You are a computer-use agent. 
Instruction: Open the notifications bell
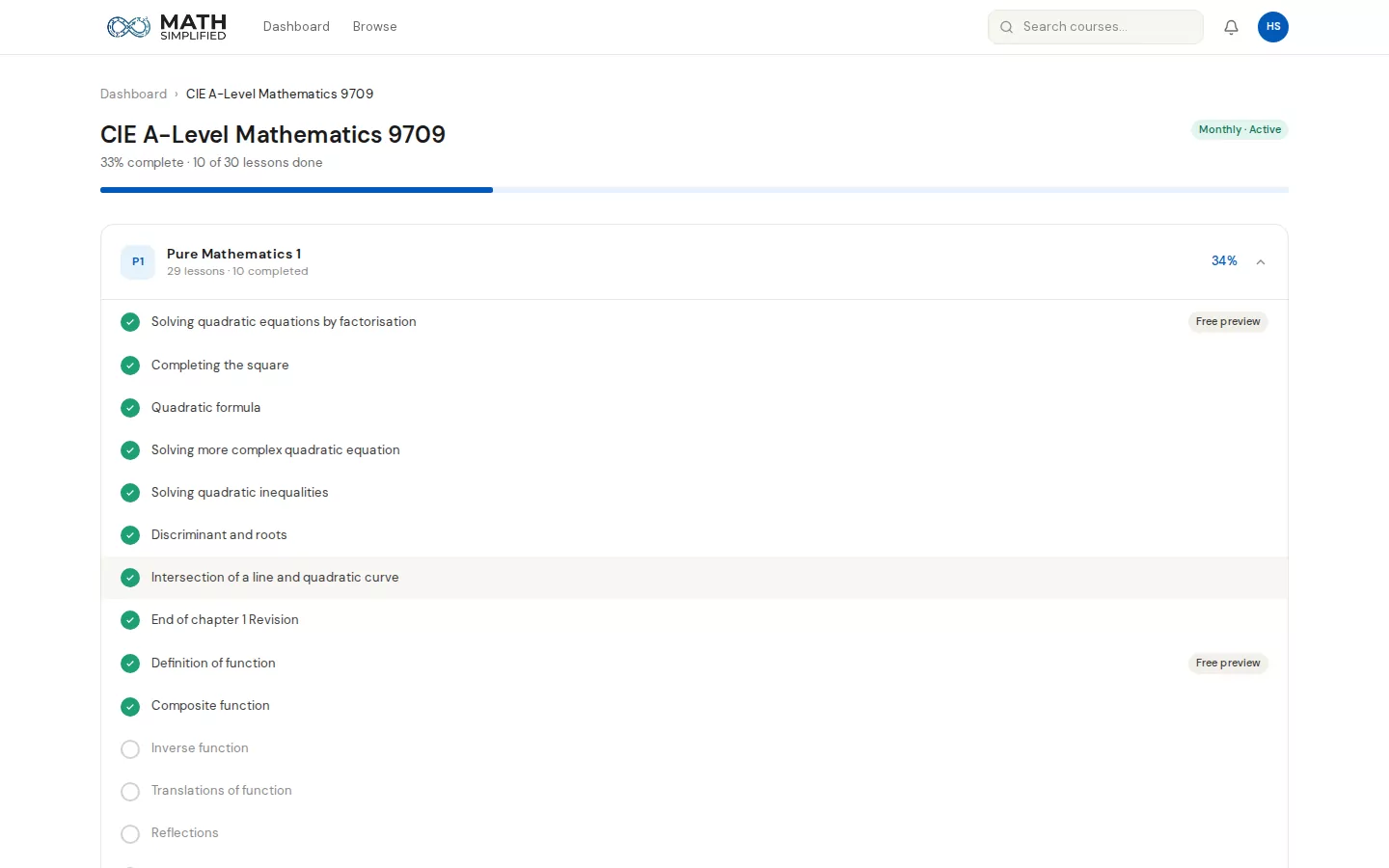(1231, 27)
